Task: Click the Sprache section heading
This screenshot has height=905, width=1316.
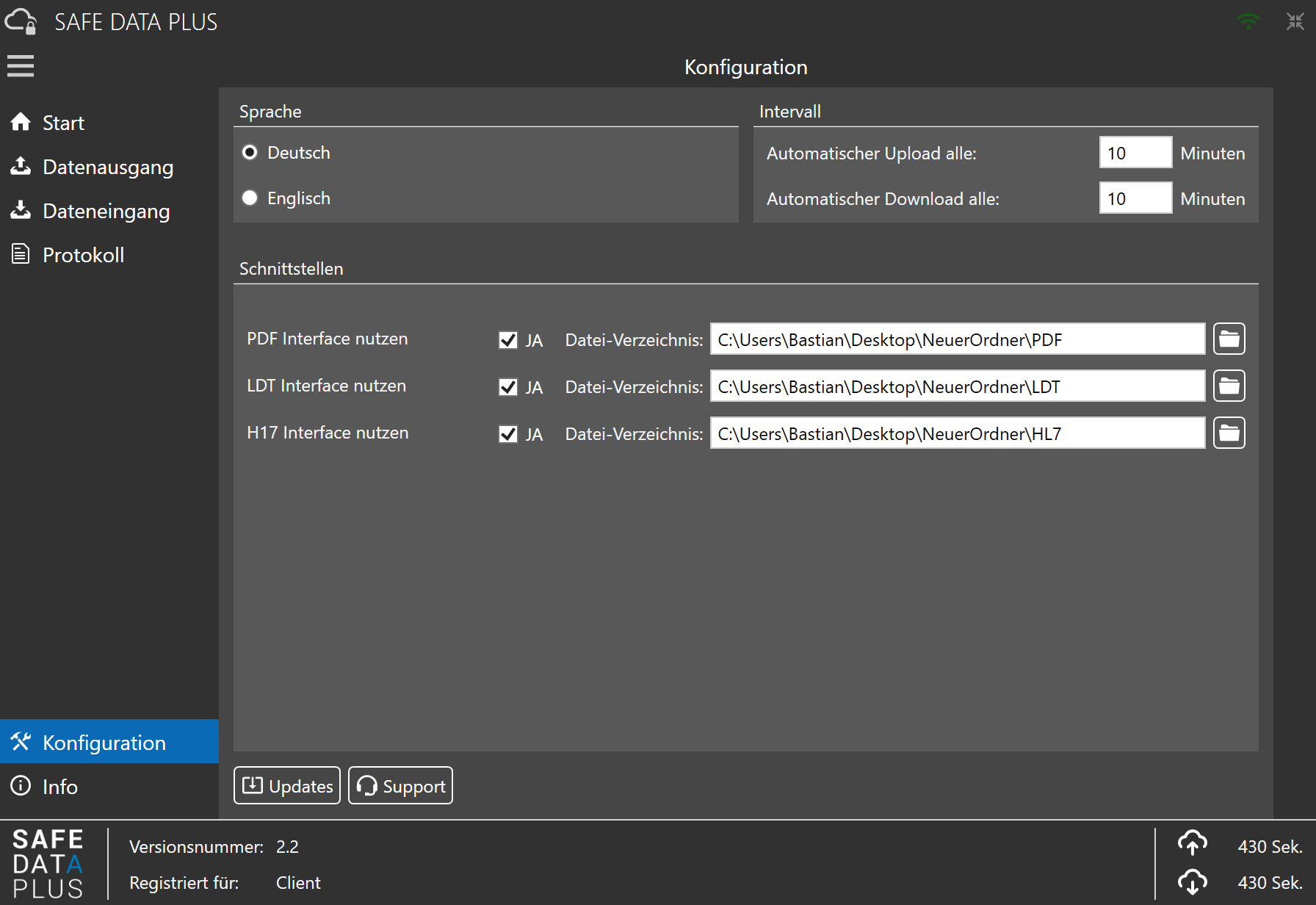Action: coord(270,112)
